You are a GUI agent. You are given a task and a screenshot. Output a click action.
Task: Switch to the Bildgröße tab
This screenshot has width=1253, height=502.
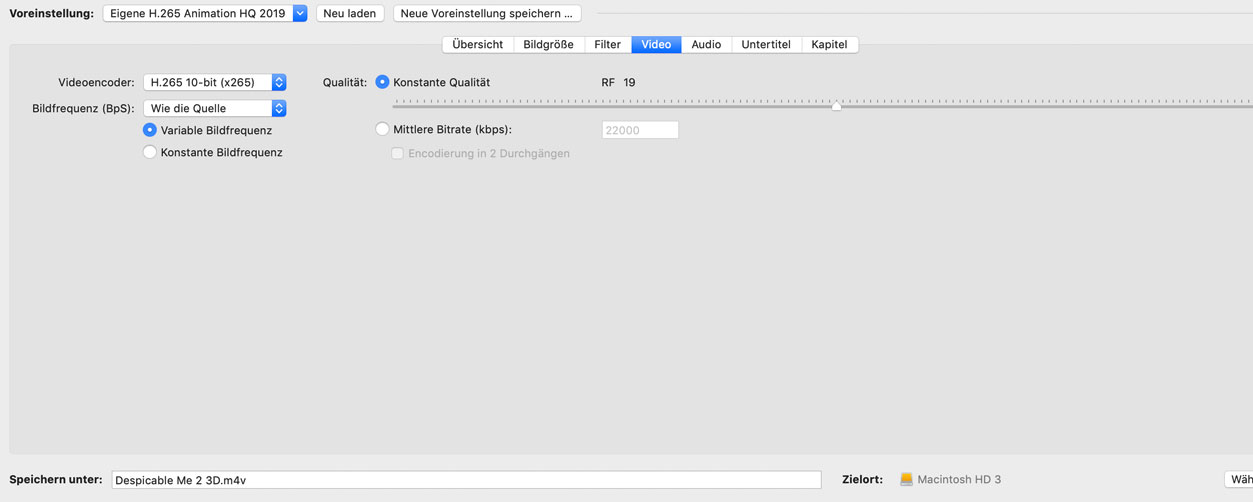click(548, 45)
